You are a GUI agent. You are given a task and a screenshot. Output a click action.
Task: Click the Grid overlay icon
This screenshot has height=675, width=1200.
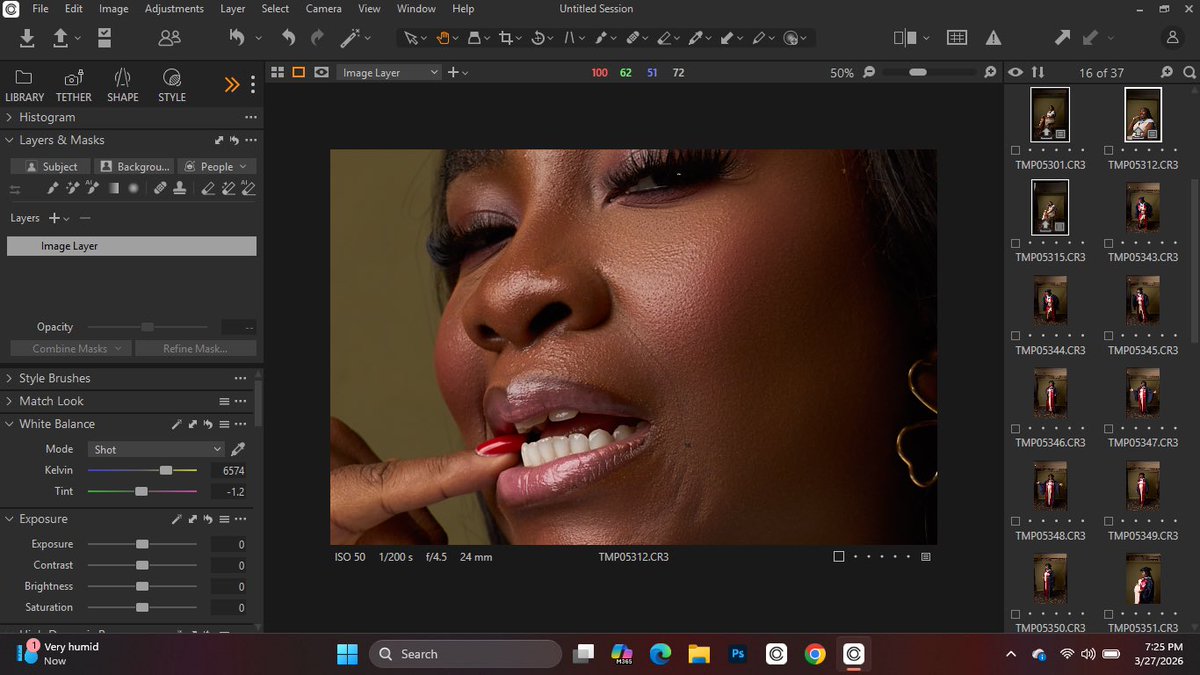click(957, 38)
